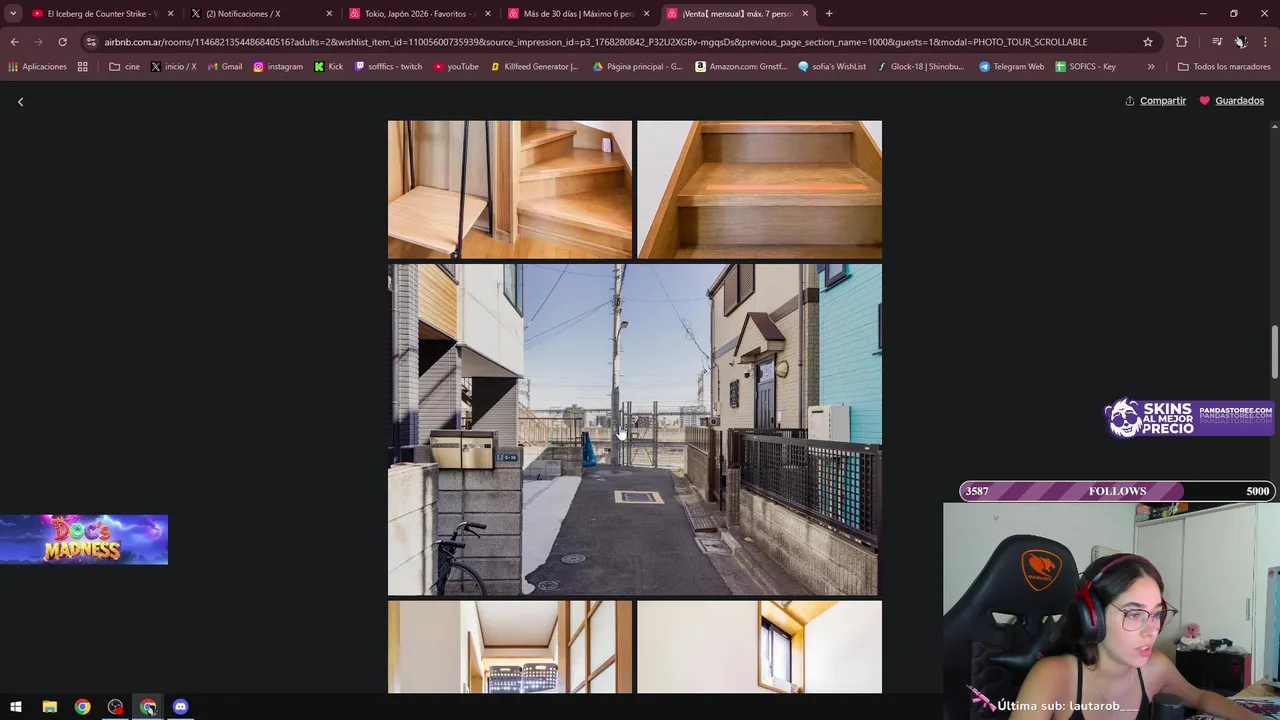This screenshot has width=1280, height=720.
Task: Bookmark this page with the star icon
Action: [1148, 42]
